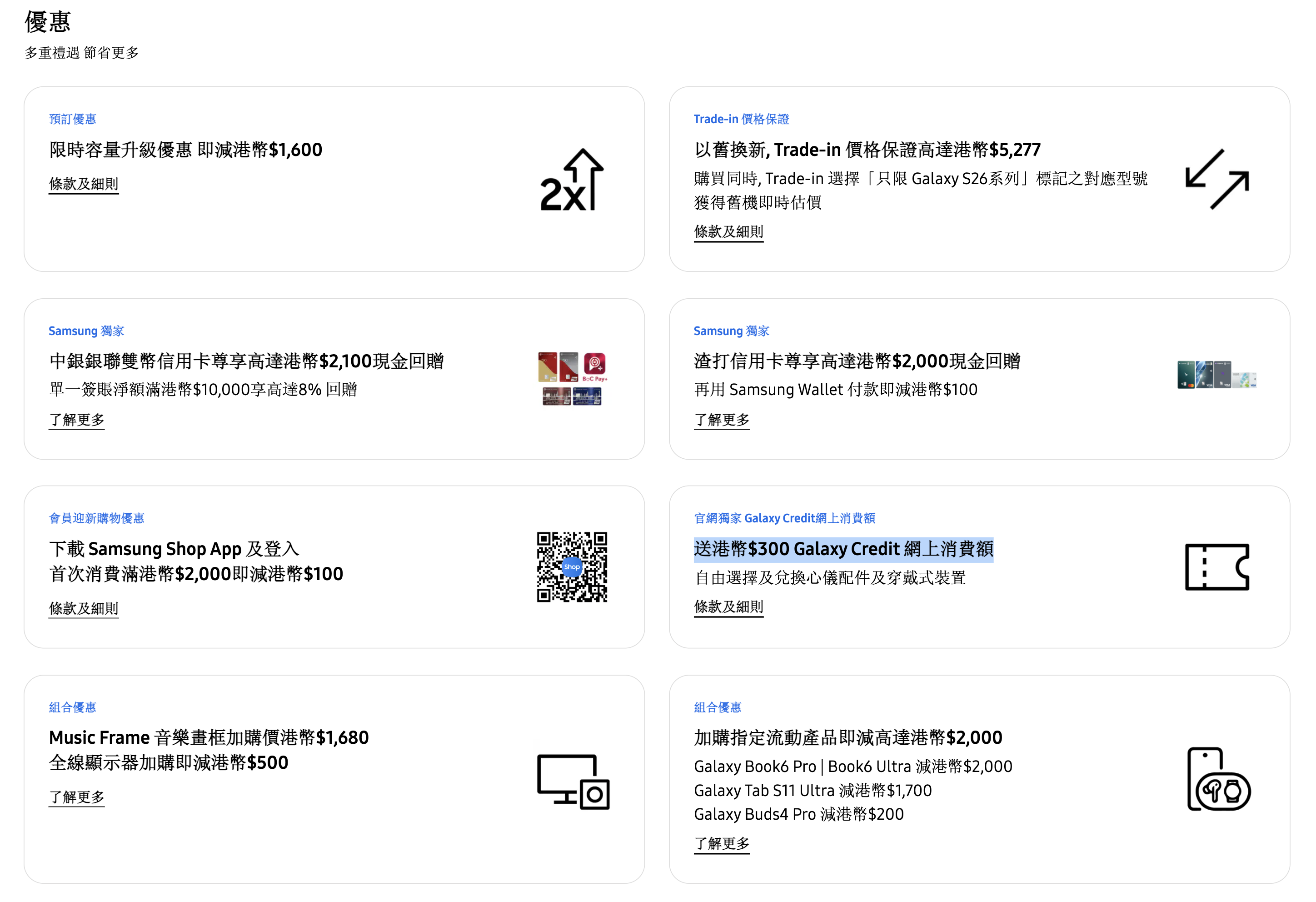Open terms under the storage upgrade offer
Image resolution: width=1316 pixels, height=902 pixels.
[x=83, y=184]
